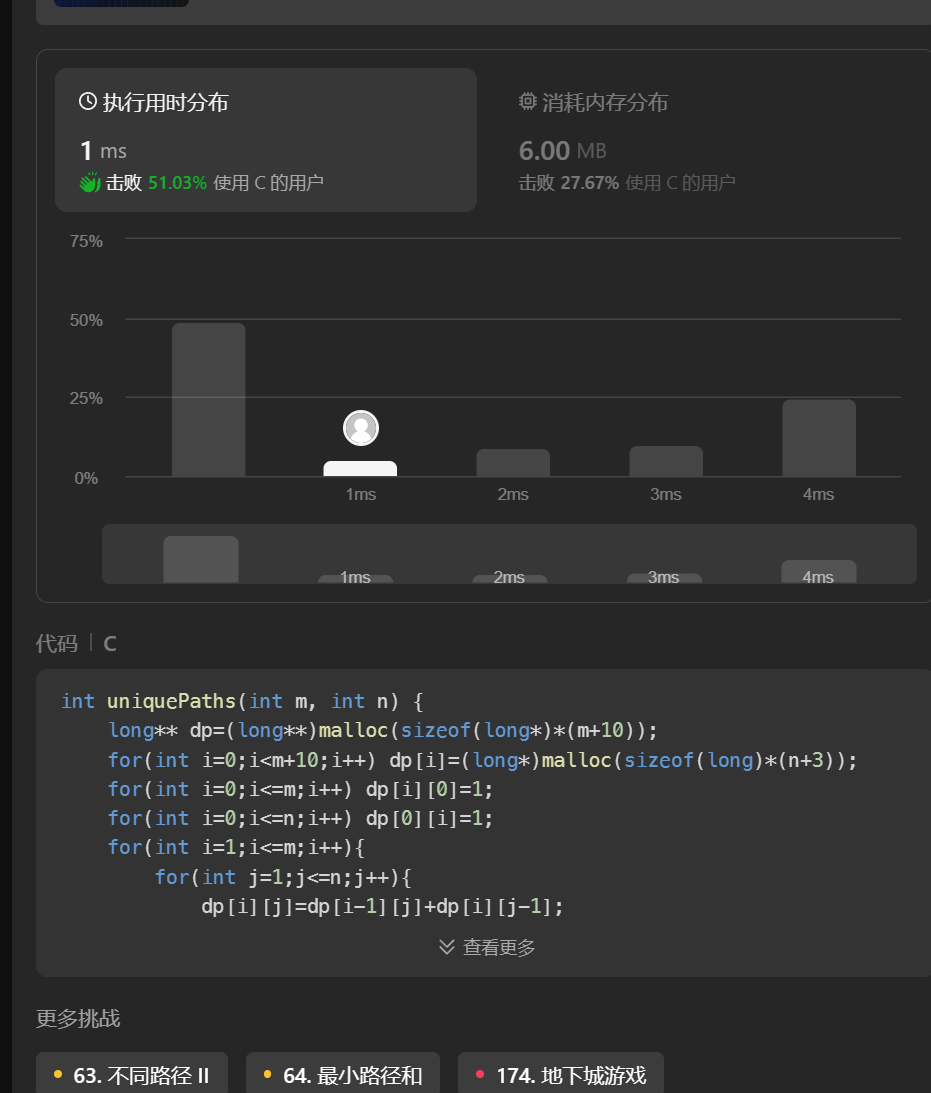The height and width of the screenshot is (1093, 931).
Task: Click the green clapping hands icon
Action: [90, 183]
